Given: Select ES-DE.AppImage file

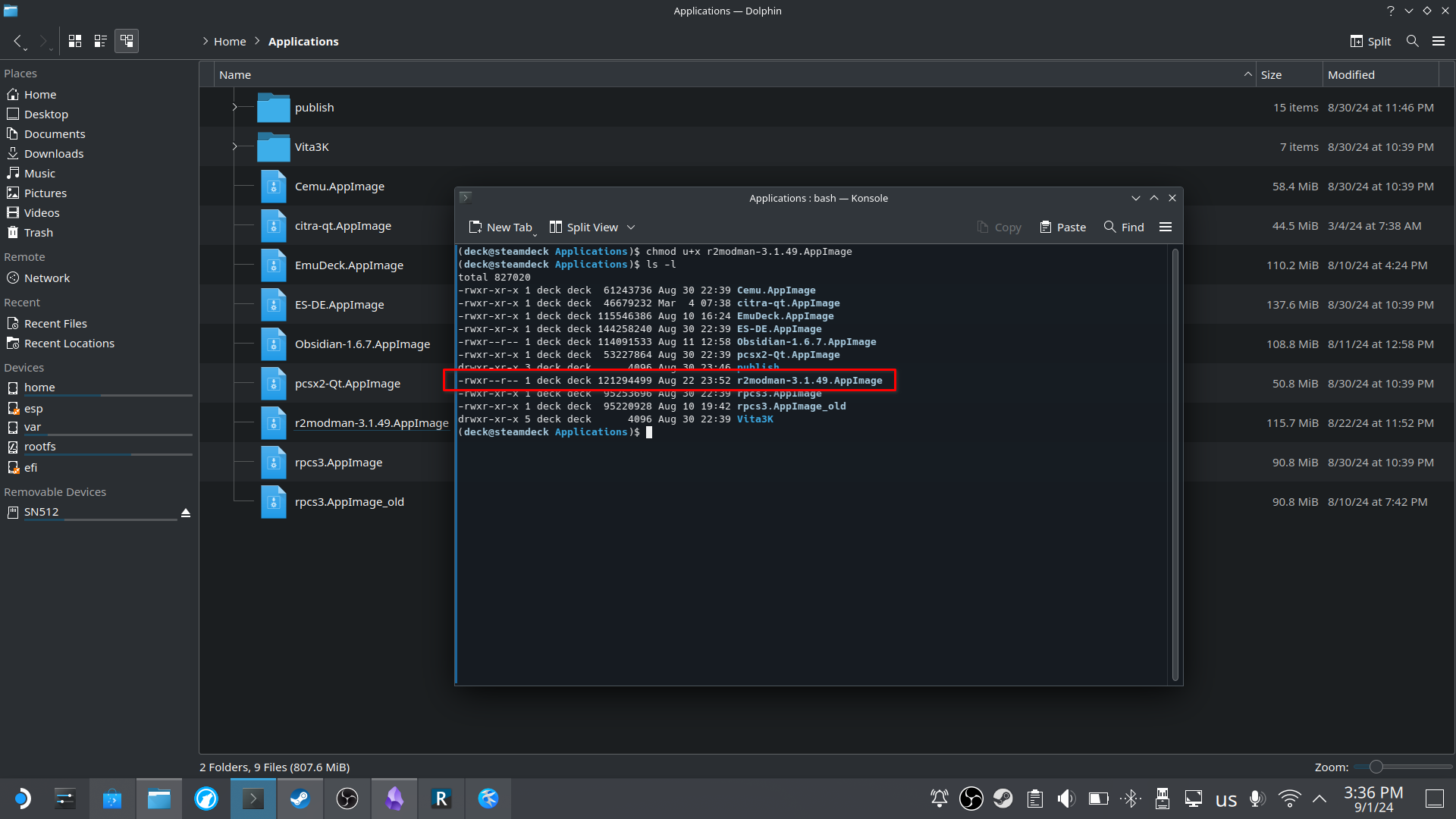Looking at the screenshot, I should [x=339, y=305].
